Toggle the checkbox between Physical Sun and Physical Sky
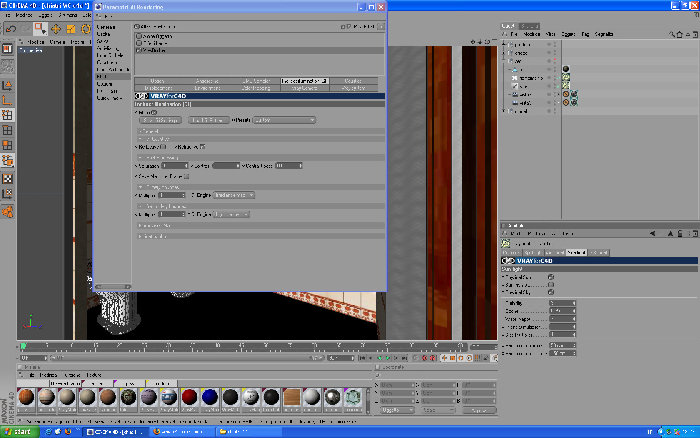The image size is (700, 438). click(x=551, y=284)
